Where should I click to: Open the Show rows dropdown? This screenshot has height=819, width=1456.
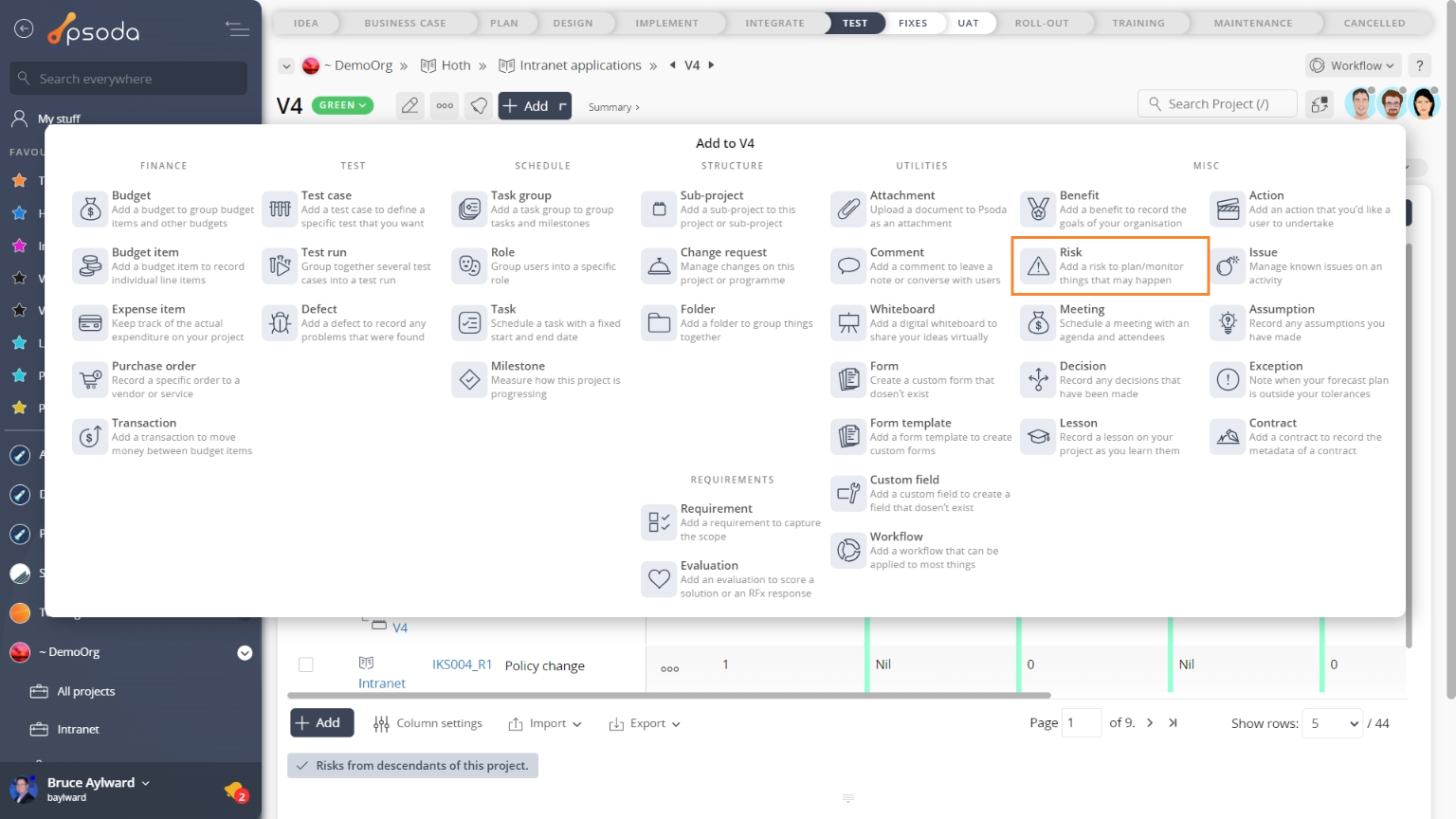[x=1332, y=723]
